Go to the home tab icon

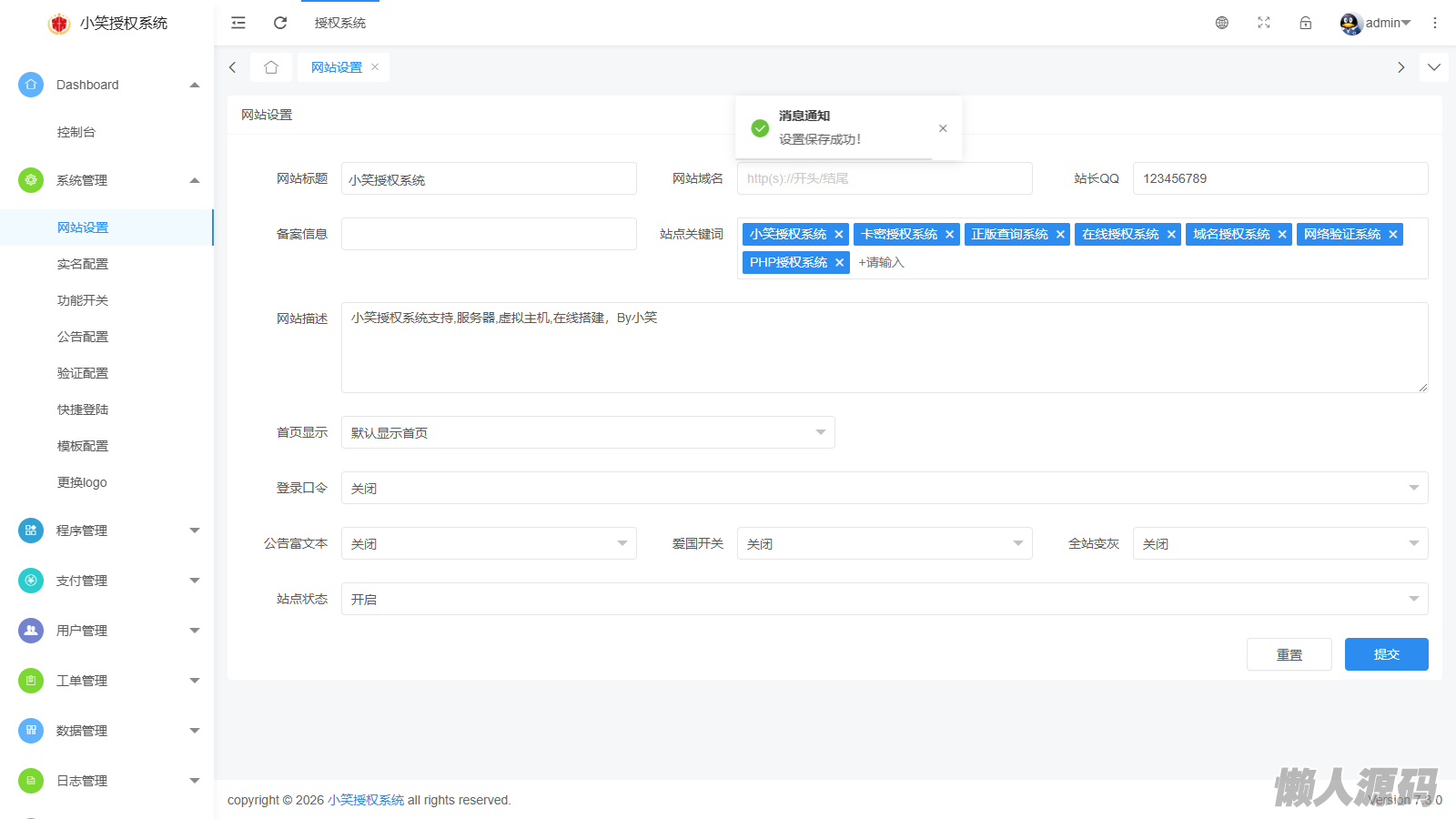pyautogui.click(x=271, y=67)
